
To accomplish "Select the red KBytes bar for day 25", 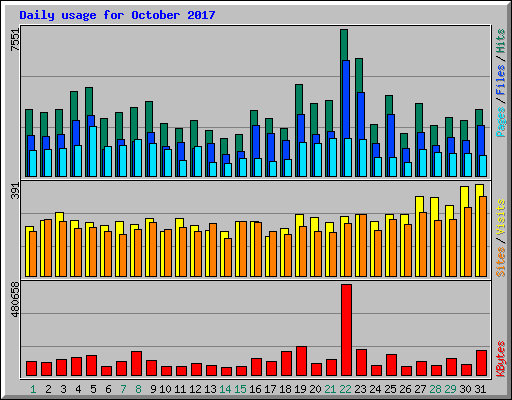I will coord(391,365).
